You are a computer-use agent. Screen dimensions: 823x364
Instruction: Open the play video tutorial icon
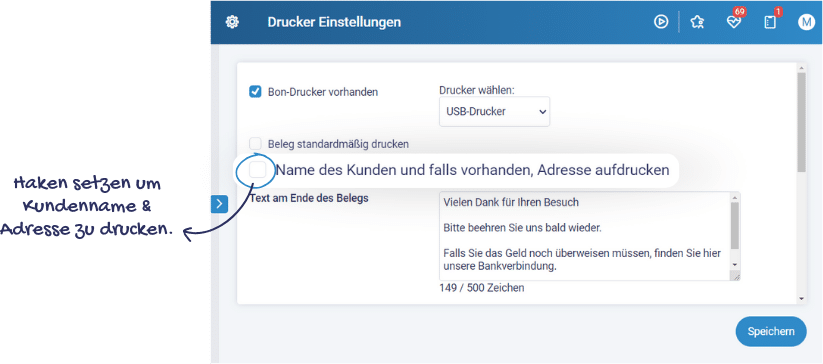(x=661, y=22)
